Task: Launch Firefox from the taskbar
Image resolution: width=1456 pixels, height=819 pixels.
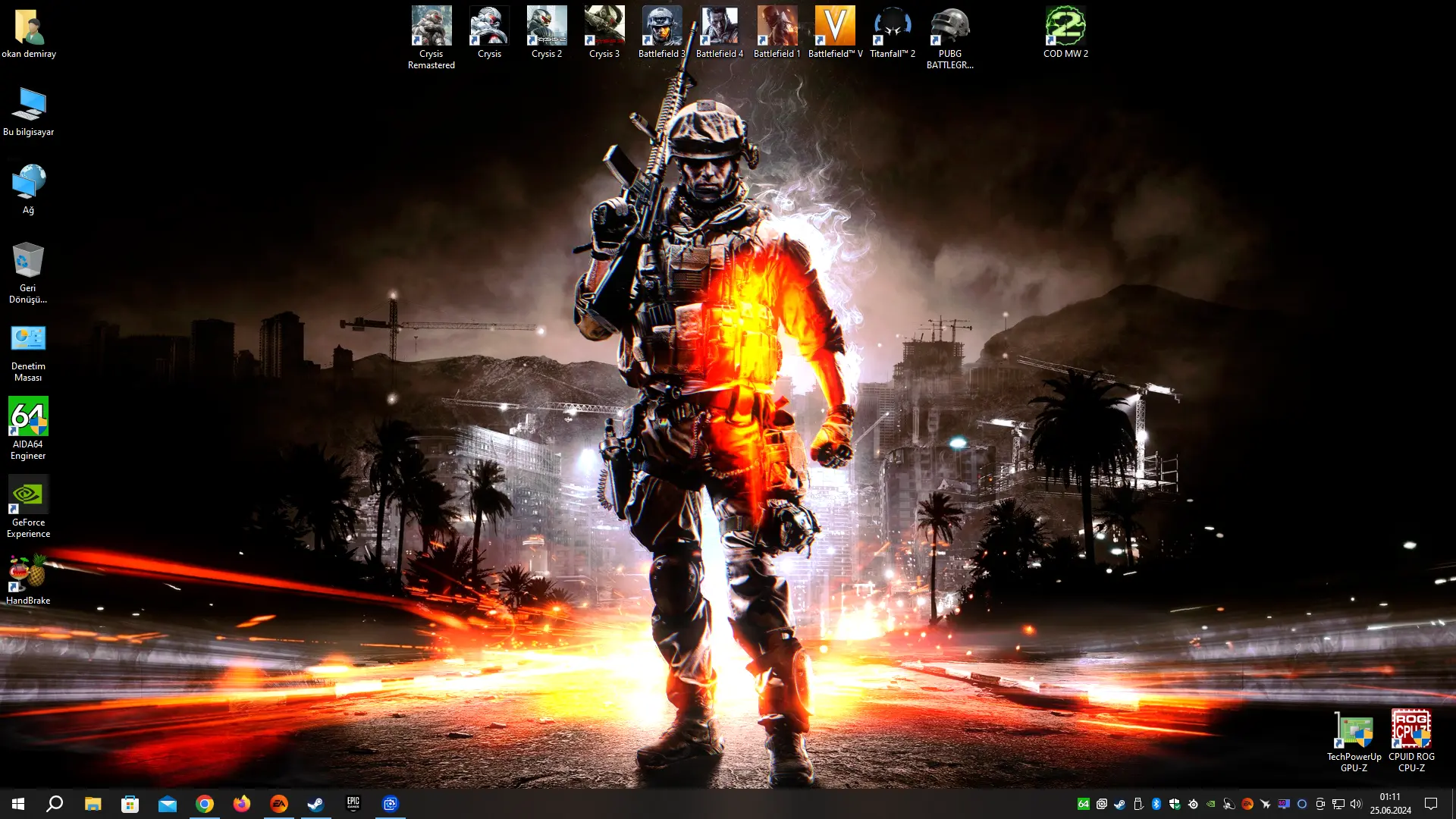Action: 242,804
